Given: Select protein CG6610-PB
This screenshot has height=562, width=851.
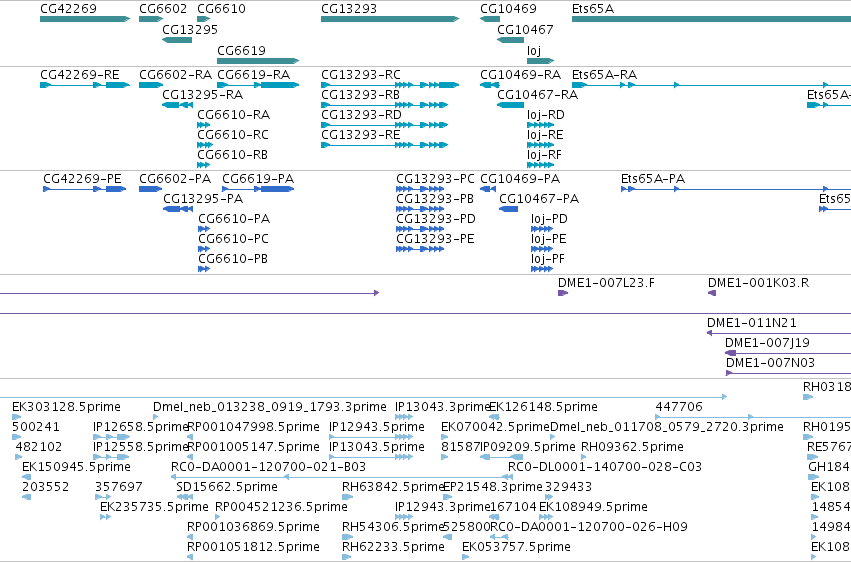Looking at the screenshot, I should (233, 259).
